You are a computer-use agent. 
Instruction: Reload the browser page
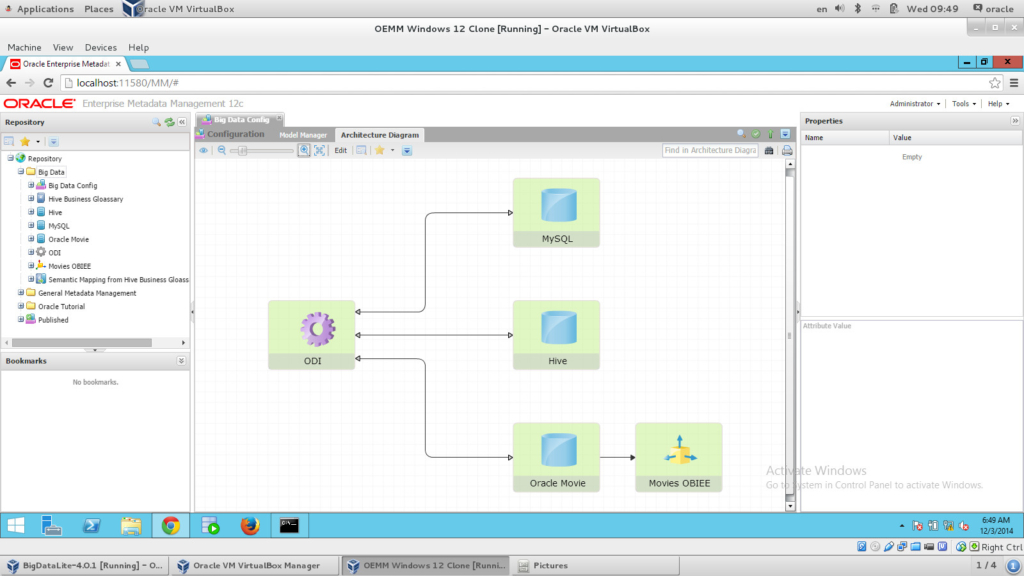48,83
